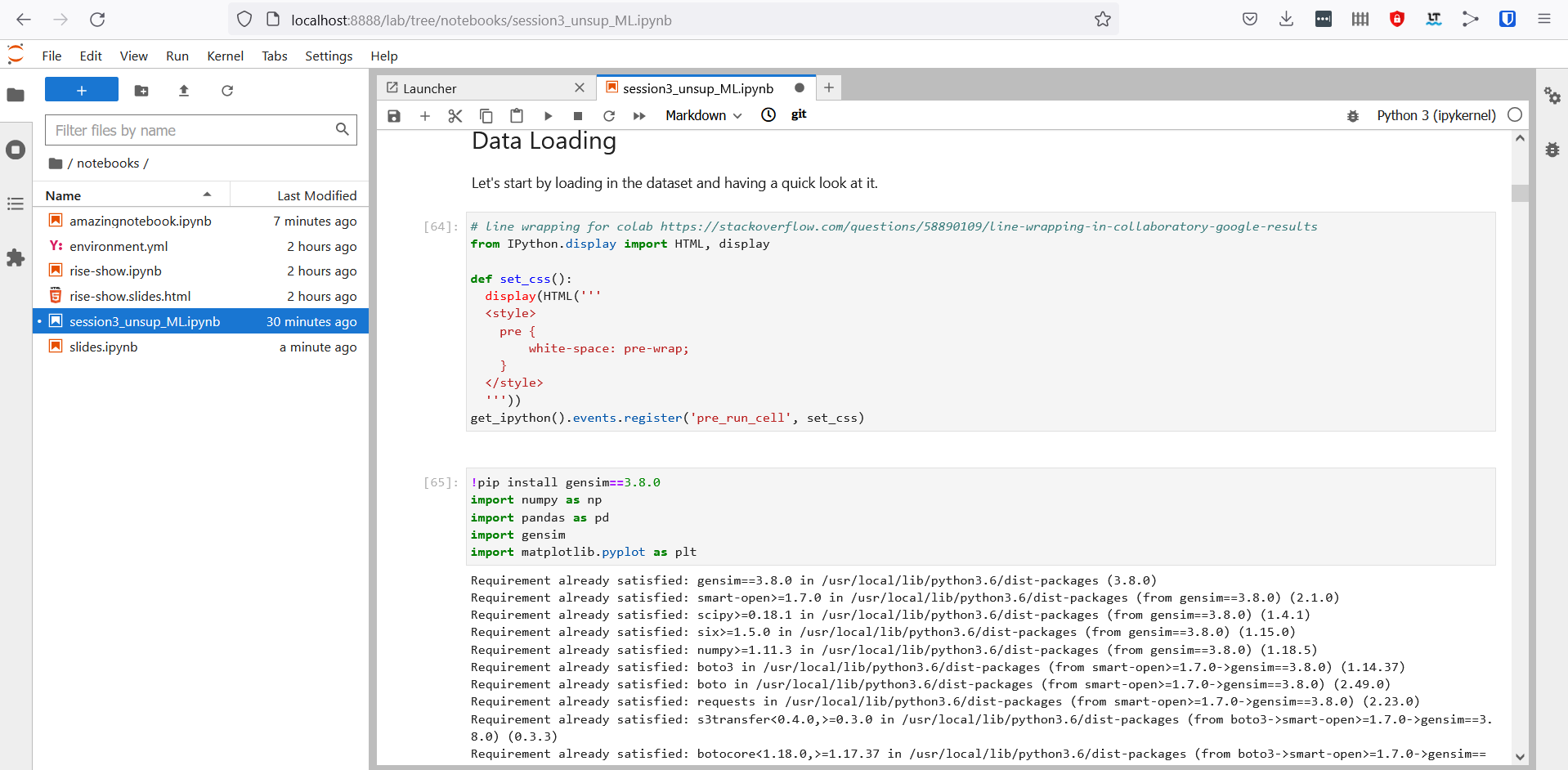Create a new launcher with the blue plus button
The height and width of the screenshot is (770, 1568).
point(82,90)
